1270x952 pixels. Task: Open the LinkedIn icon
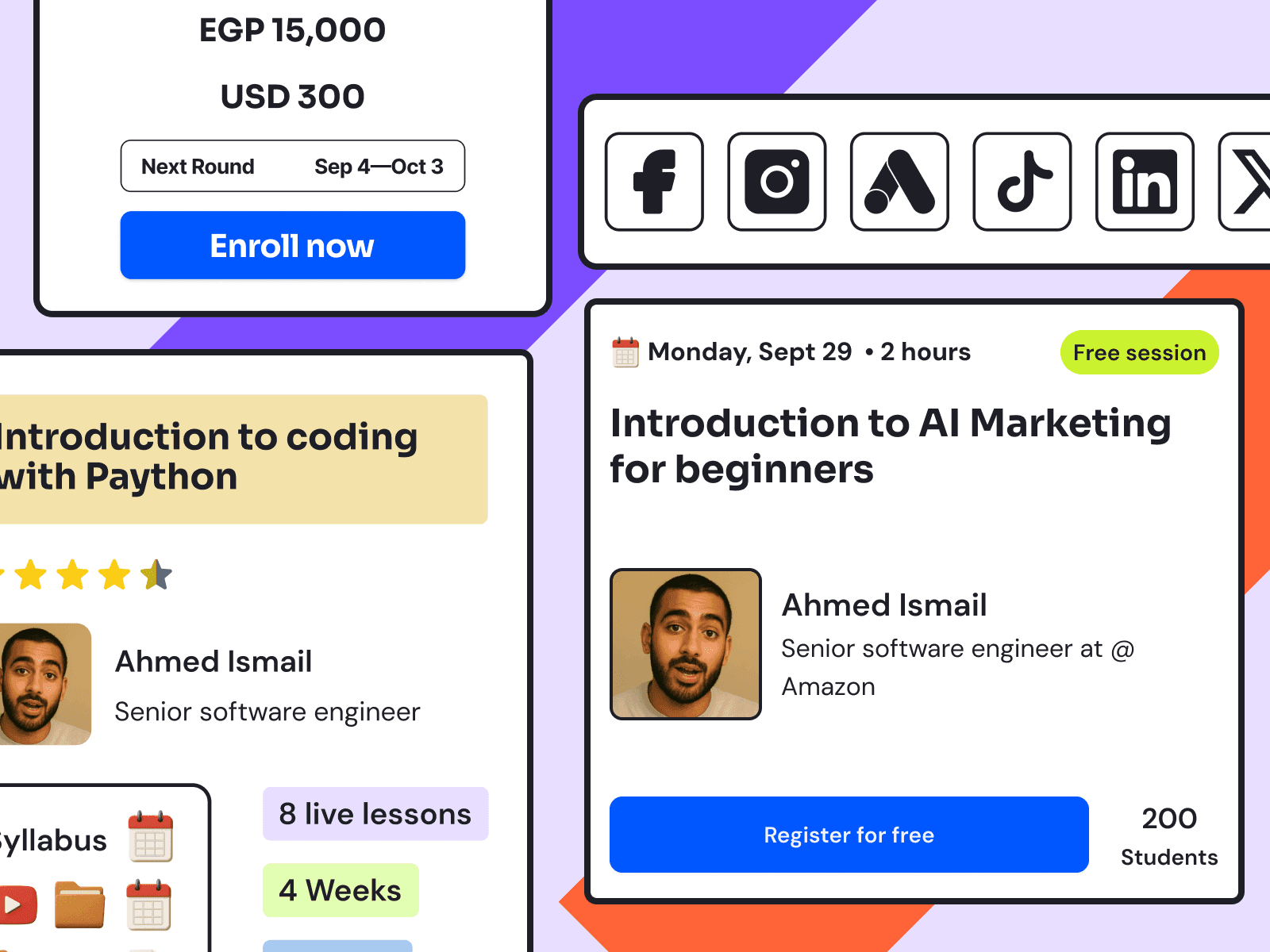tap(1145, 182)
